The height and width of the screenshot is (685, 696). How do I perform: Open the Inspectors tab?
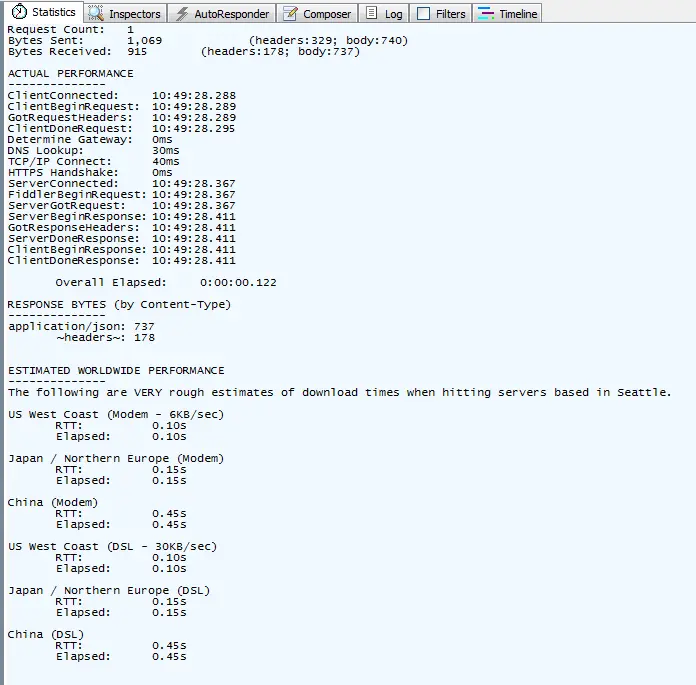pos(125,14)
